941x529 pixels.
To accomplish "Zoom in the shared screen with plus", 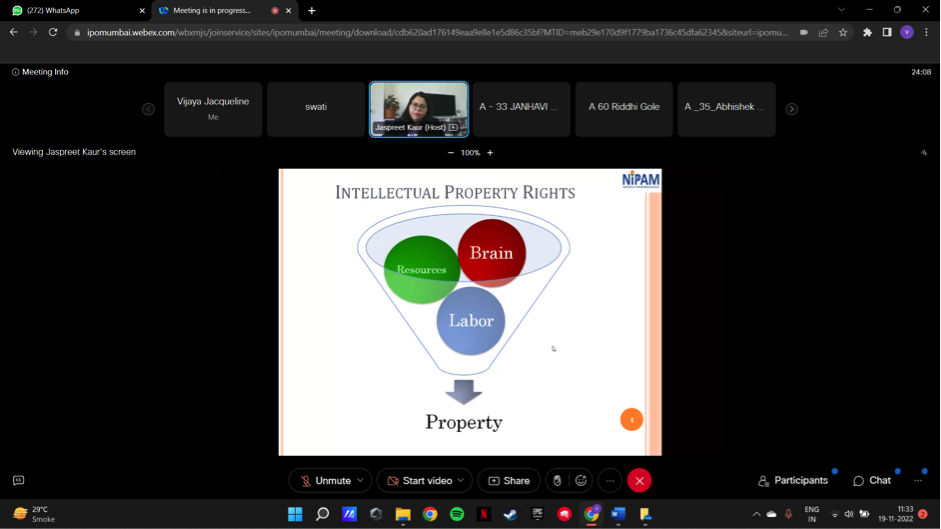I will click(490, 153).
